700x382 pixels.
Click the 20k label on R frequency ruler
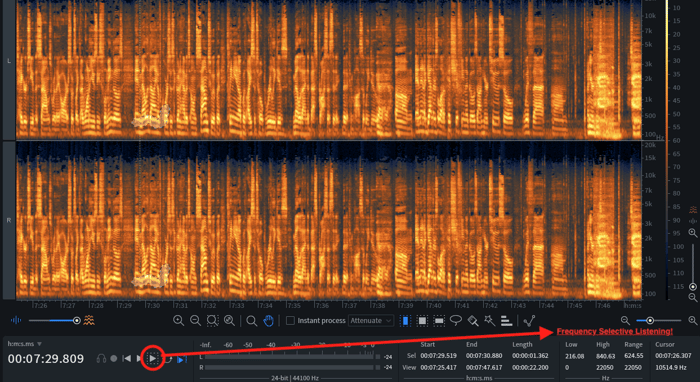pyautogui.click(x=650, y=145)
